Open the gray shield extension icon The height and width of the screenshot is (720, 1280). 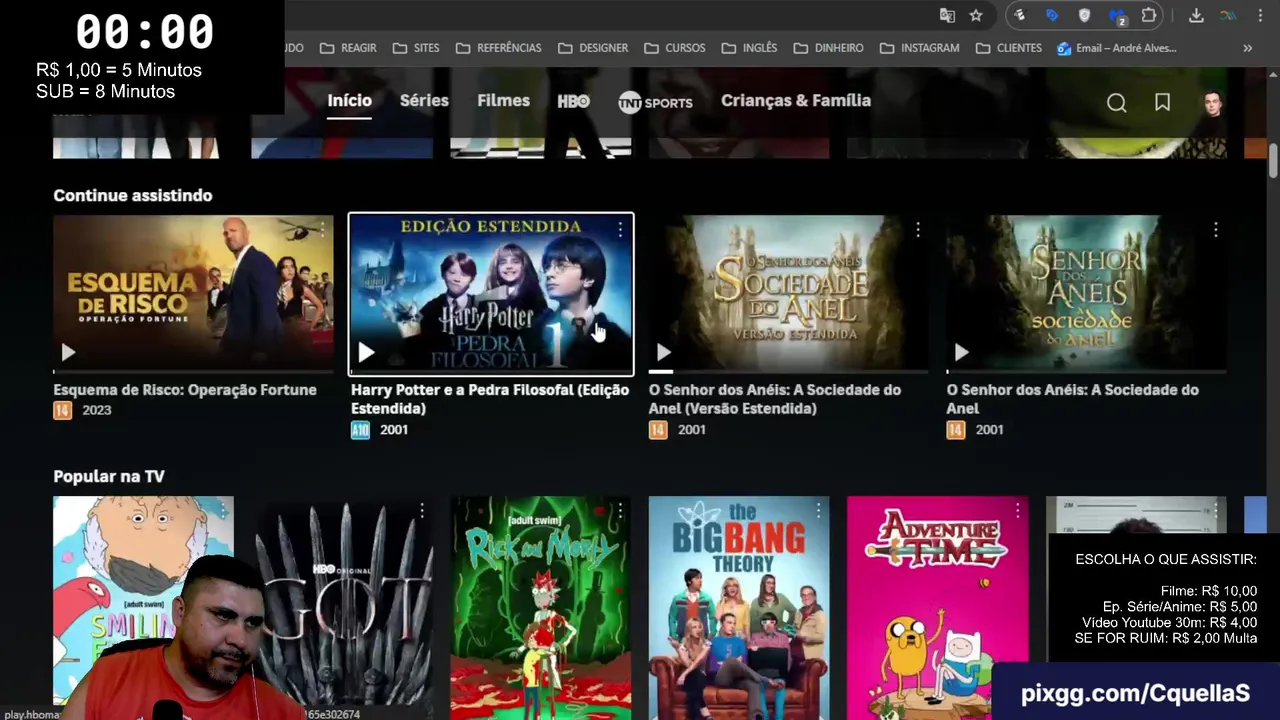pyautogui.click(x=1084, y=15)
